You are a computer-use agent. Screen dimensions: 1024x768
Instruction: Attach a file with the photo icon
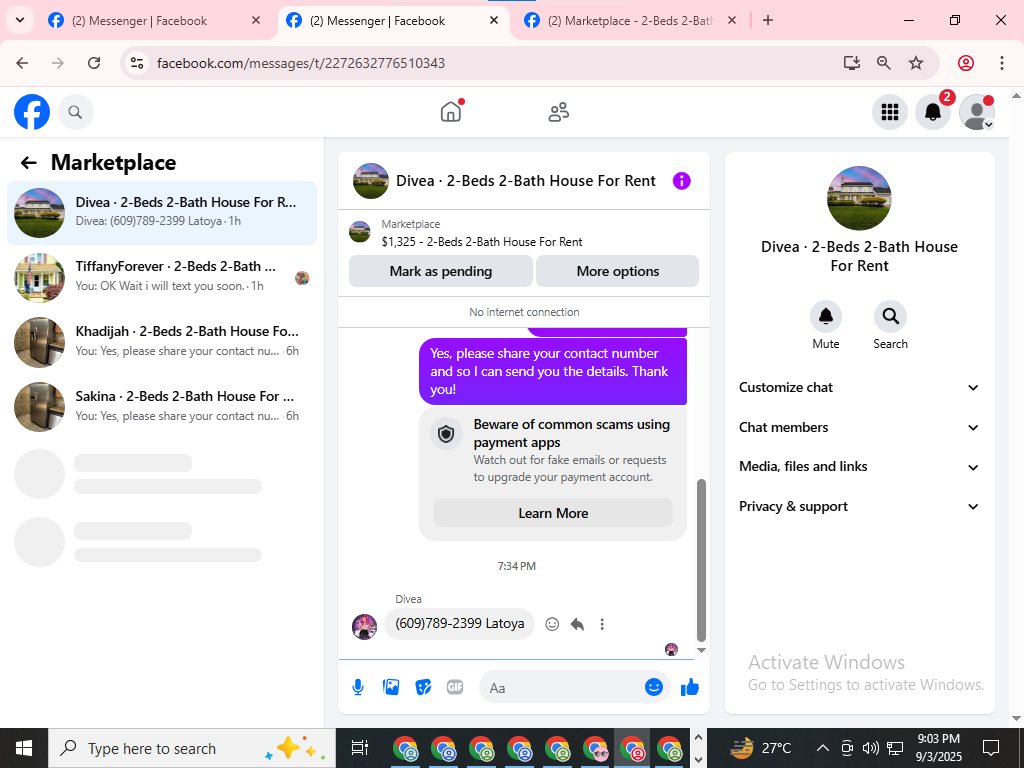(x=391, y=687)
